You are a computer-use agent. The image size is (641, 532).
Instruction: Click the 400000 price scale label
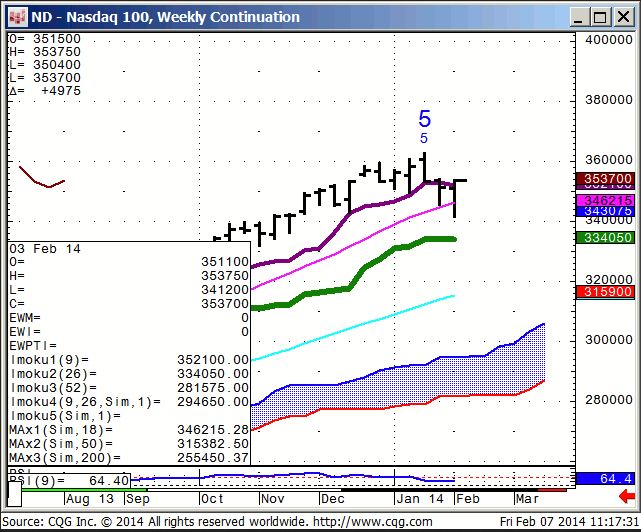[609, 40]
